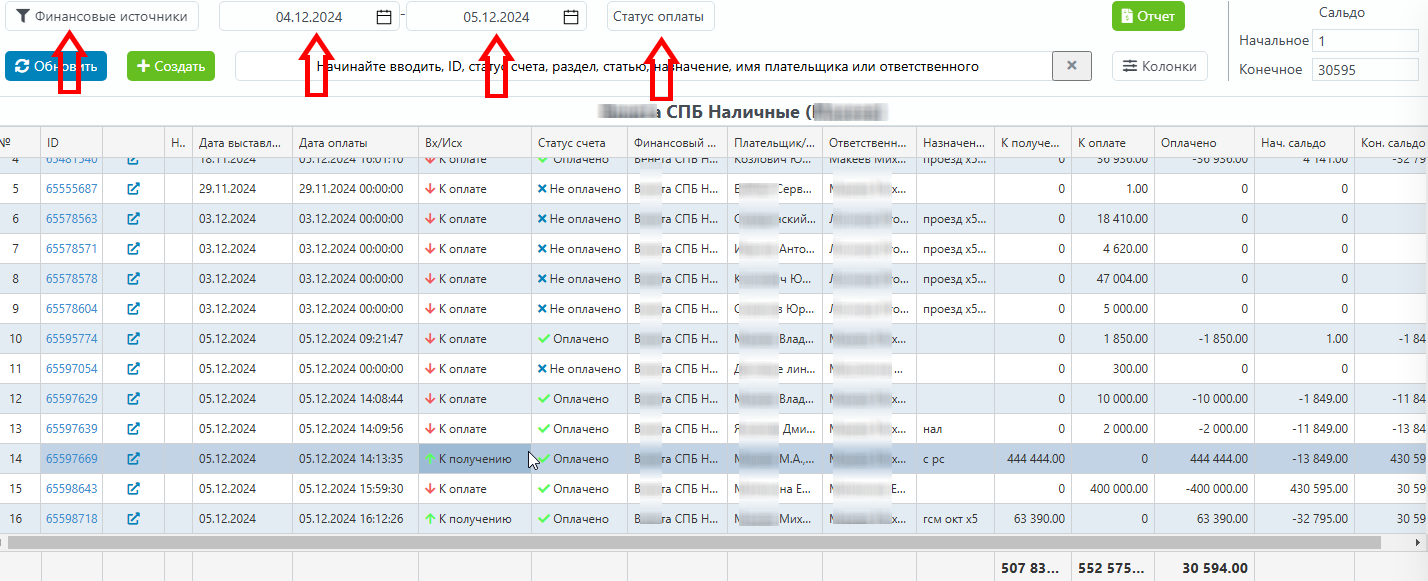
Task: Open the Колонки column chooser
Action: point(1159,66)
